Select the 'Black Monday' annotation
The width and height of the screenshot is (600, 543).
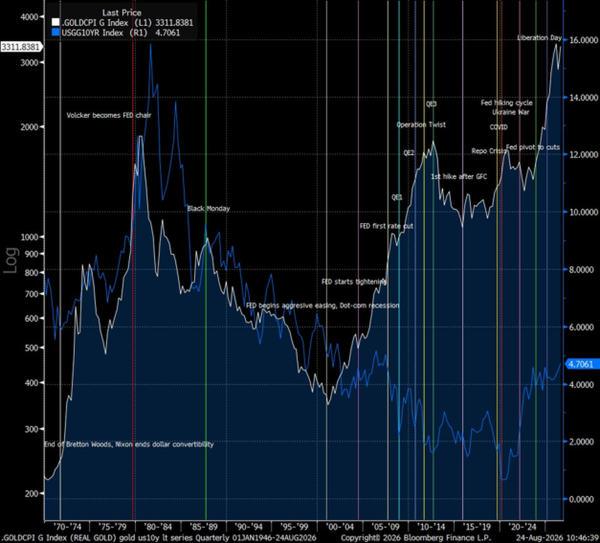click(209, 209)
